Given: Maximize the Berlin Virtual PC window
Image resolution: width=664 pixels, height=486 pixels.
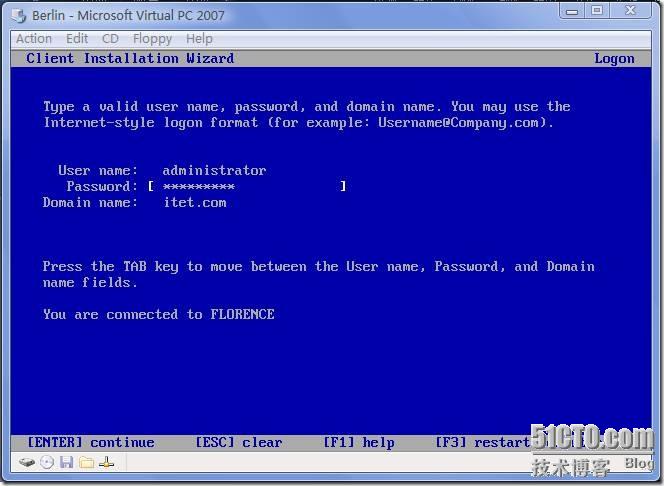Looking at the screenshot, I should coord(597,11).
